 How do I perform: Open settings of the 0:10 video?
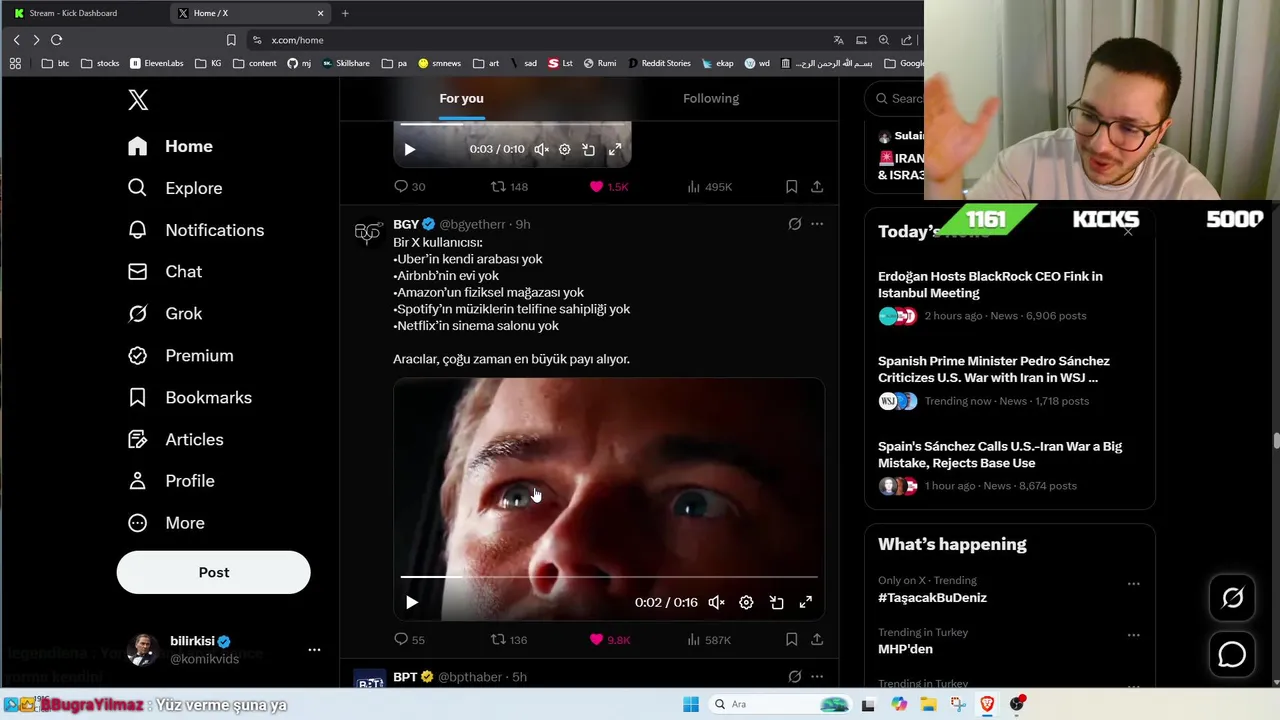coord(564,149)
